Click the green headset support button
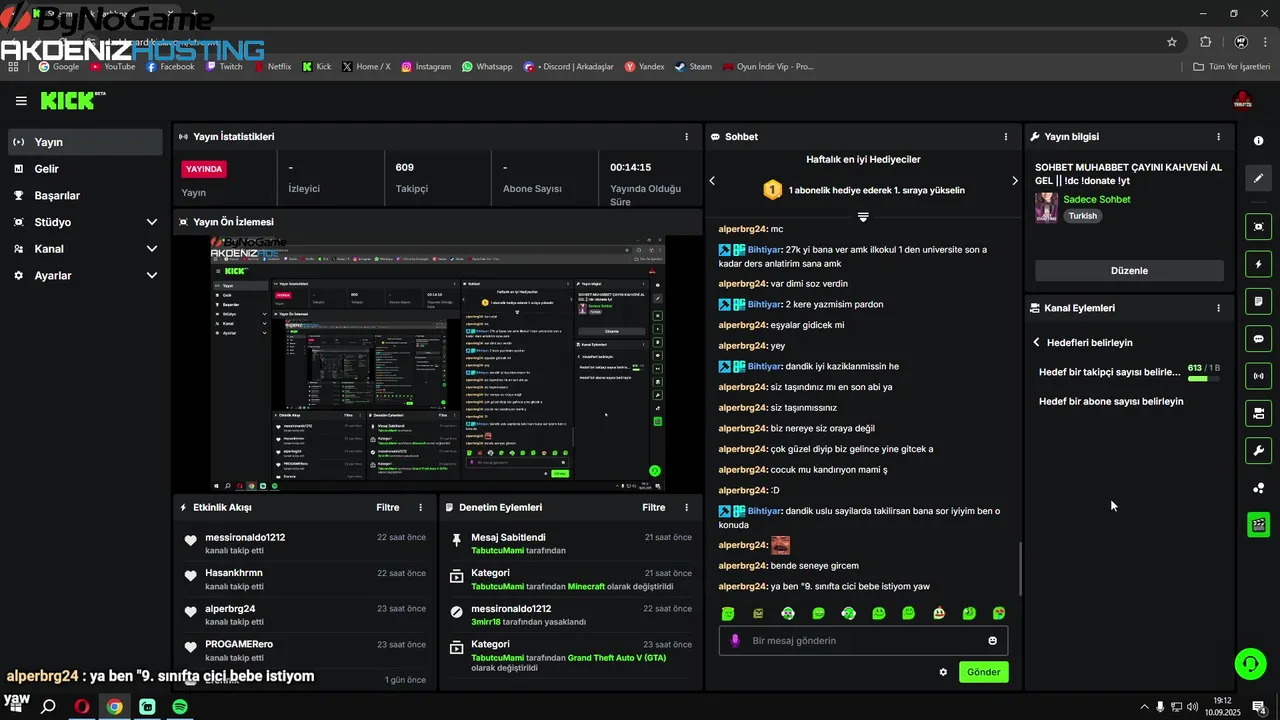The image size is (1280, 720). click(1249, 662)
